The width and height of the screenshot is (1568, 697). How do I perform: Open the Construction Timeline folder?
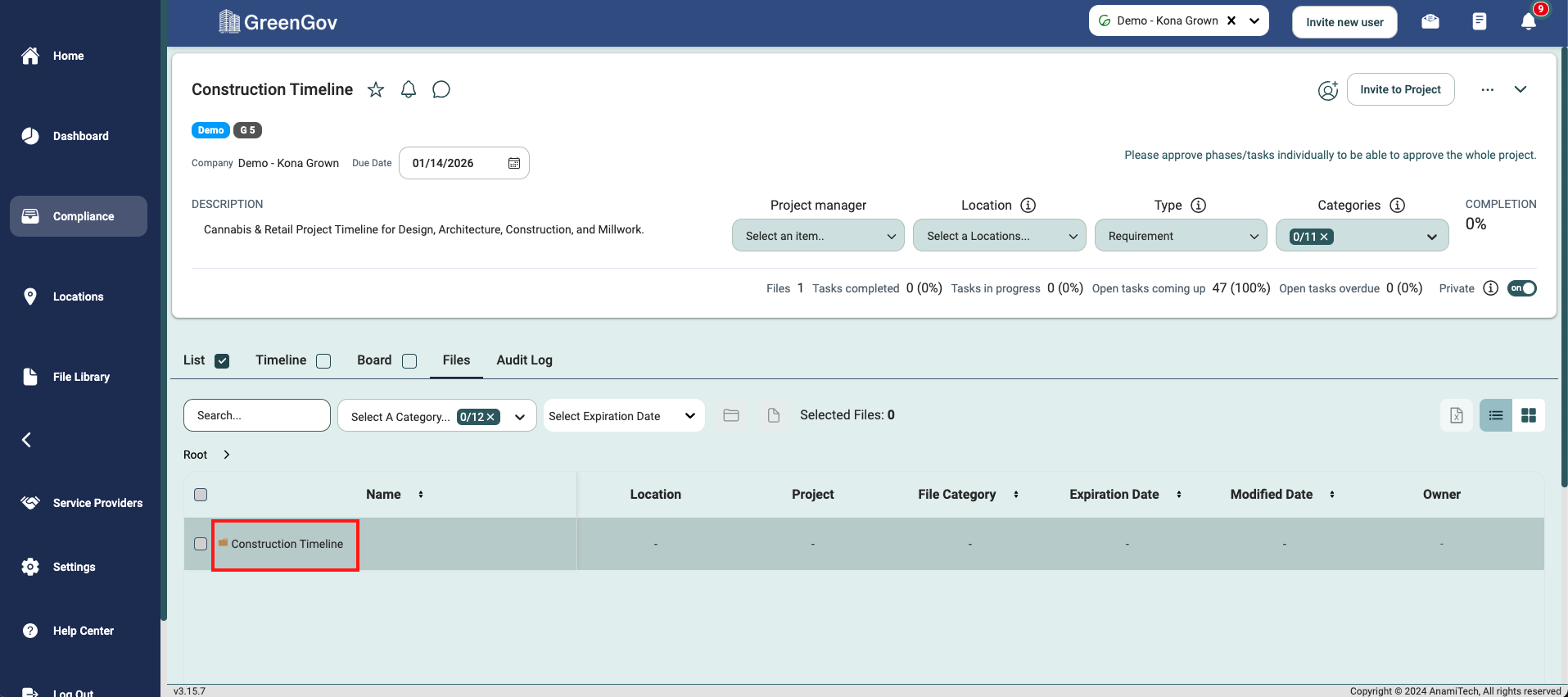pyautogui.click(x=287, y=544)
